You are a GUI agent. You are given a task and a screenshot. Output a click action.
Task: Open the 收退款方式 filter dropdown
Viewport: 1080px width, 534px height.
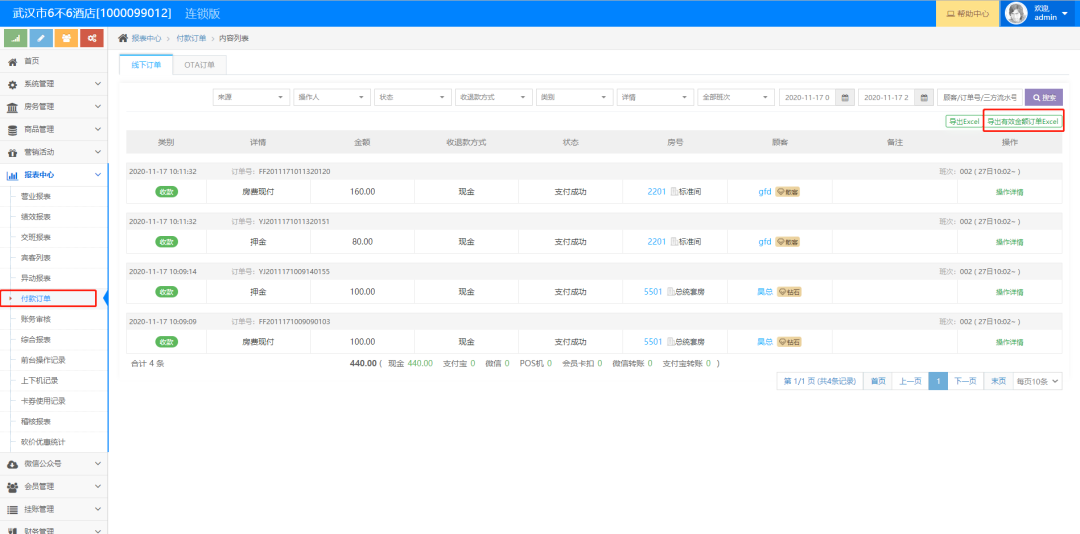494,98
